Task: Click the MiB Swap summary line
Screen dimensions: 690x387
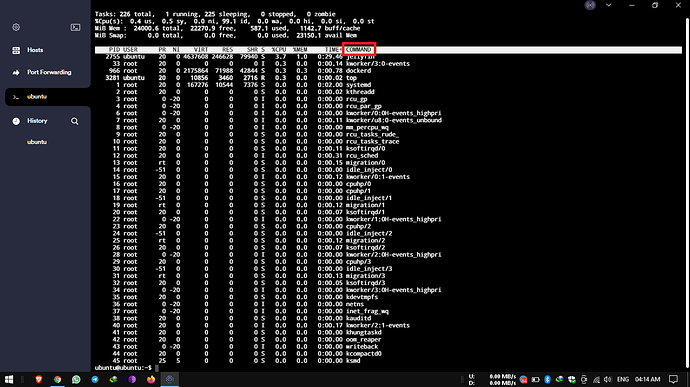Action: tap(226, 35)
